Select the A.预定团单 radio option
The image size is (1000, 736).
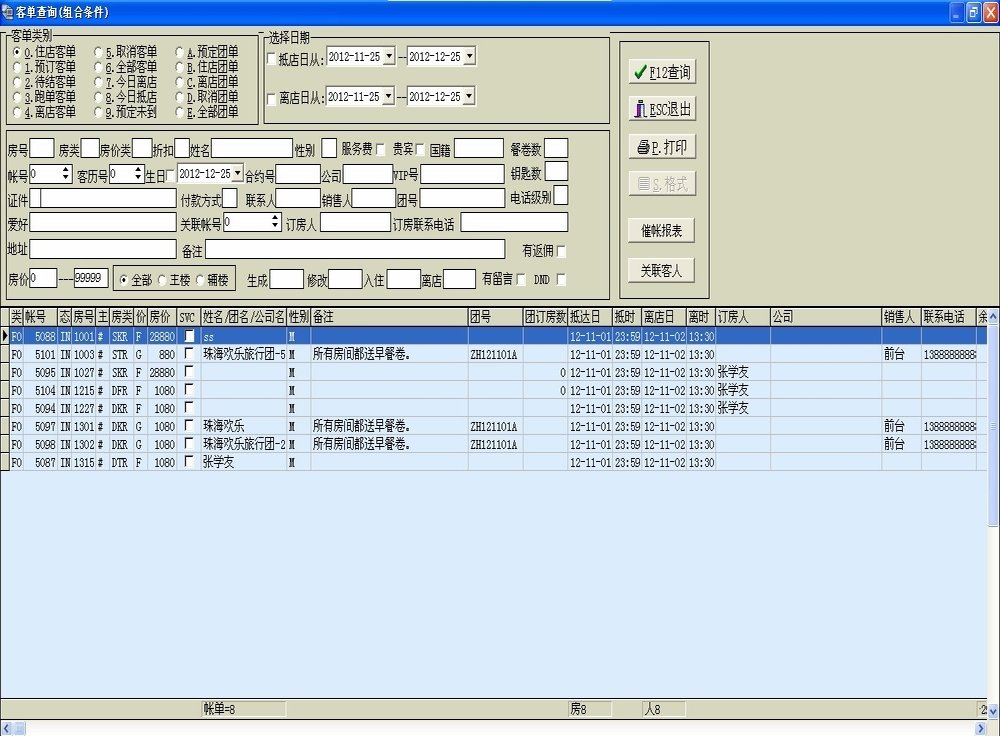tap(180, 52)
